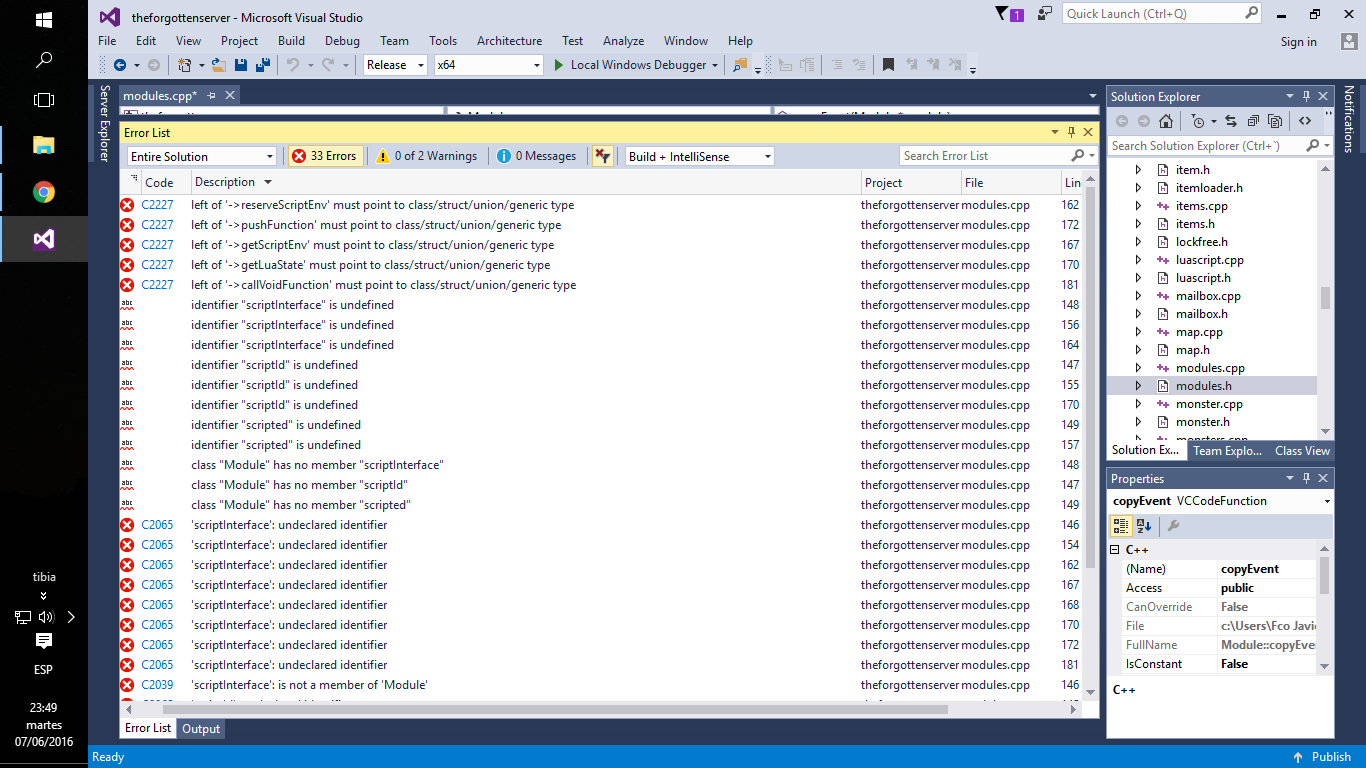The height and width of the screenshot is (768, 1366).
Task: Click the Undo arrow icon
Action: click(292, 65)
